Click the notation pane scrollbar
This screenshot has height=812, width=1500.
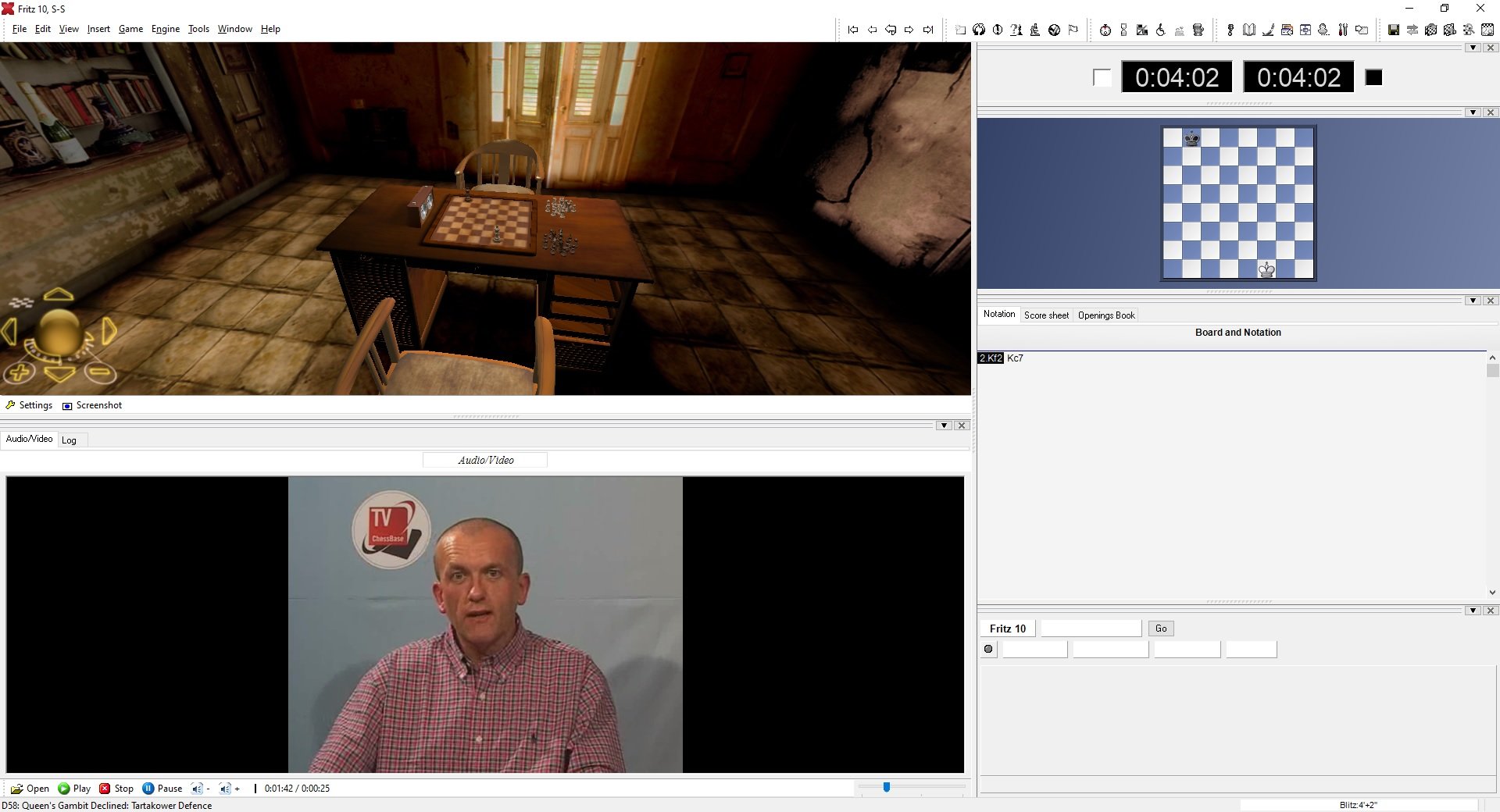tap(1492, 474)
